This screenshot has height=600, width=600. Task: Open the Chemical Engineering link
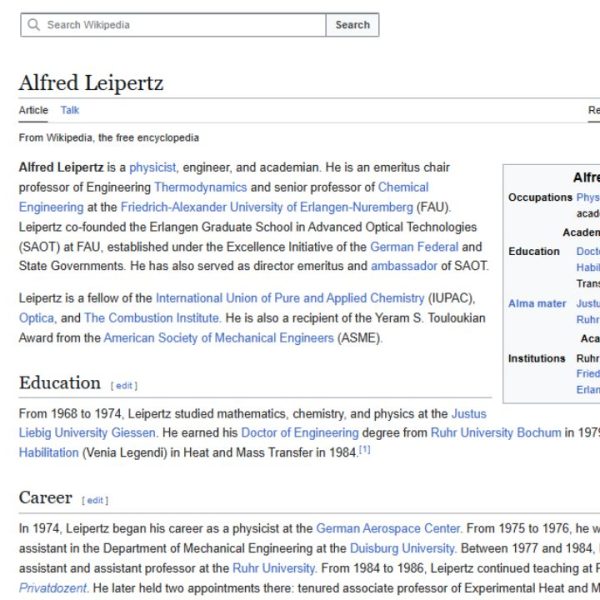click(403, 188)
